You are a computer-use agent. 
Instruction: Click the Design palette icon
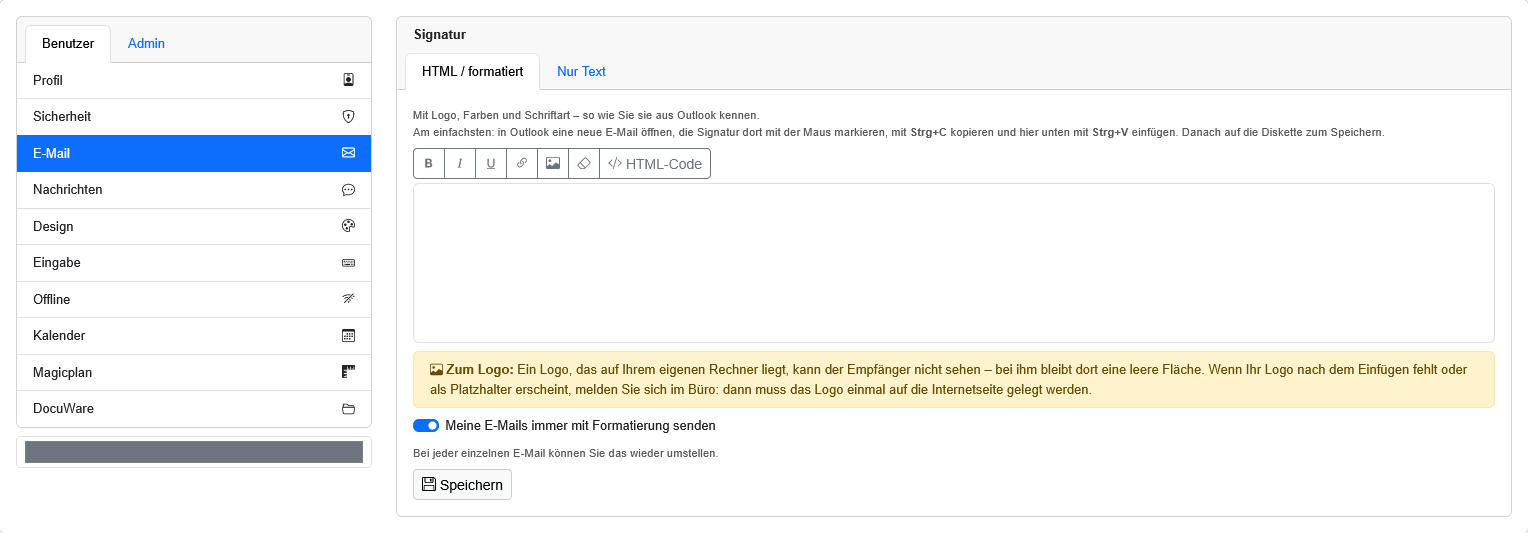[x=349, y=226]
